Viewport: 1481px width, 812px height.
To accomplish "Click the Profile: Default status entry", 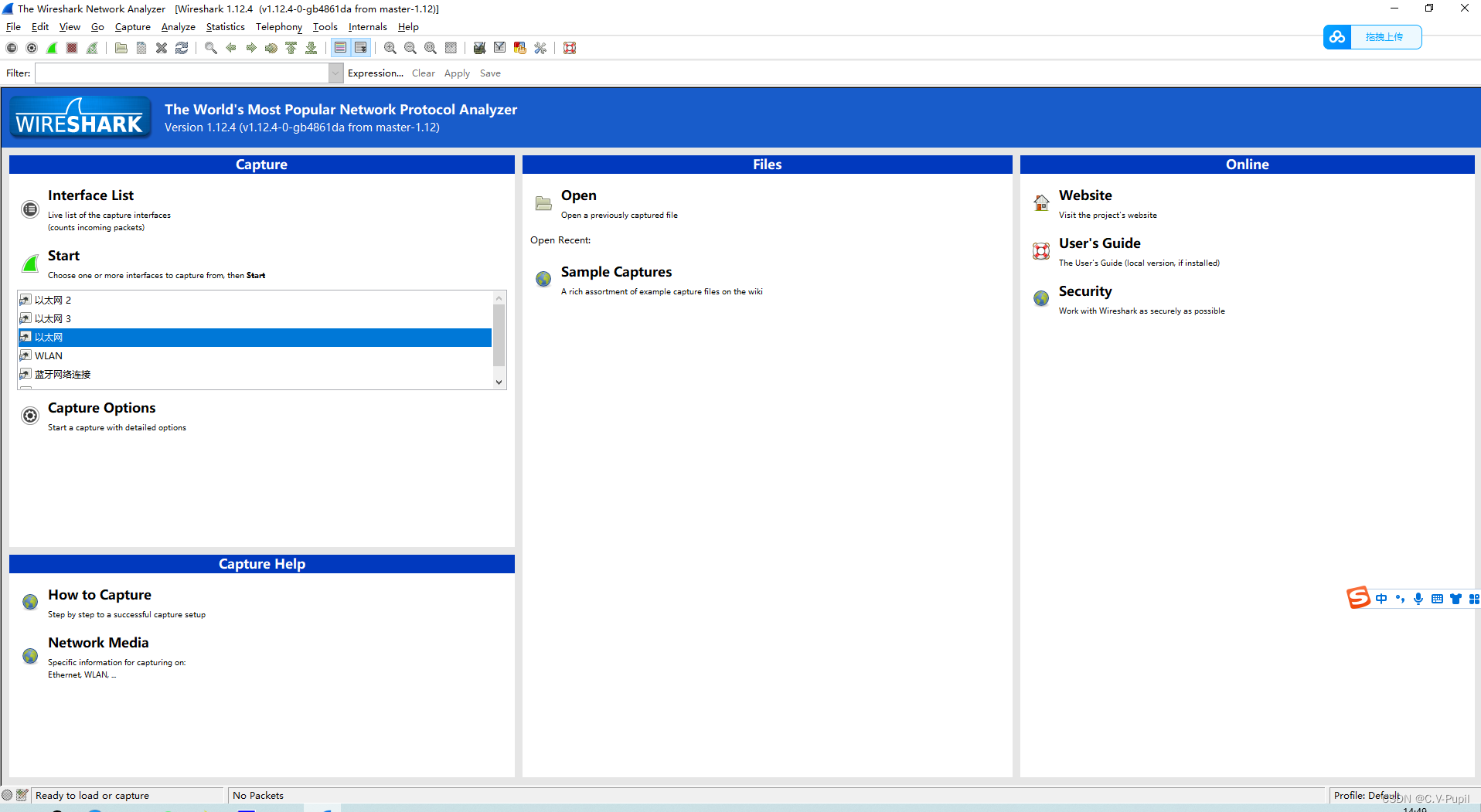I will pyautogui.click(x=1367, y=795).
